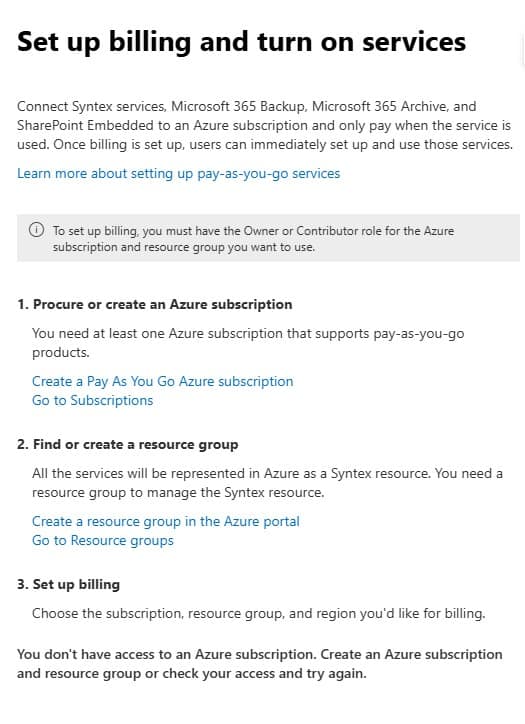Click the 'Set up billing and turn on services' title
525x724 pixels.
241,42
